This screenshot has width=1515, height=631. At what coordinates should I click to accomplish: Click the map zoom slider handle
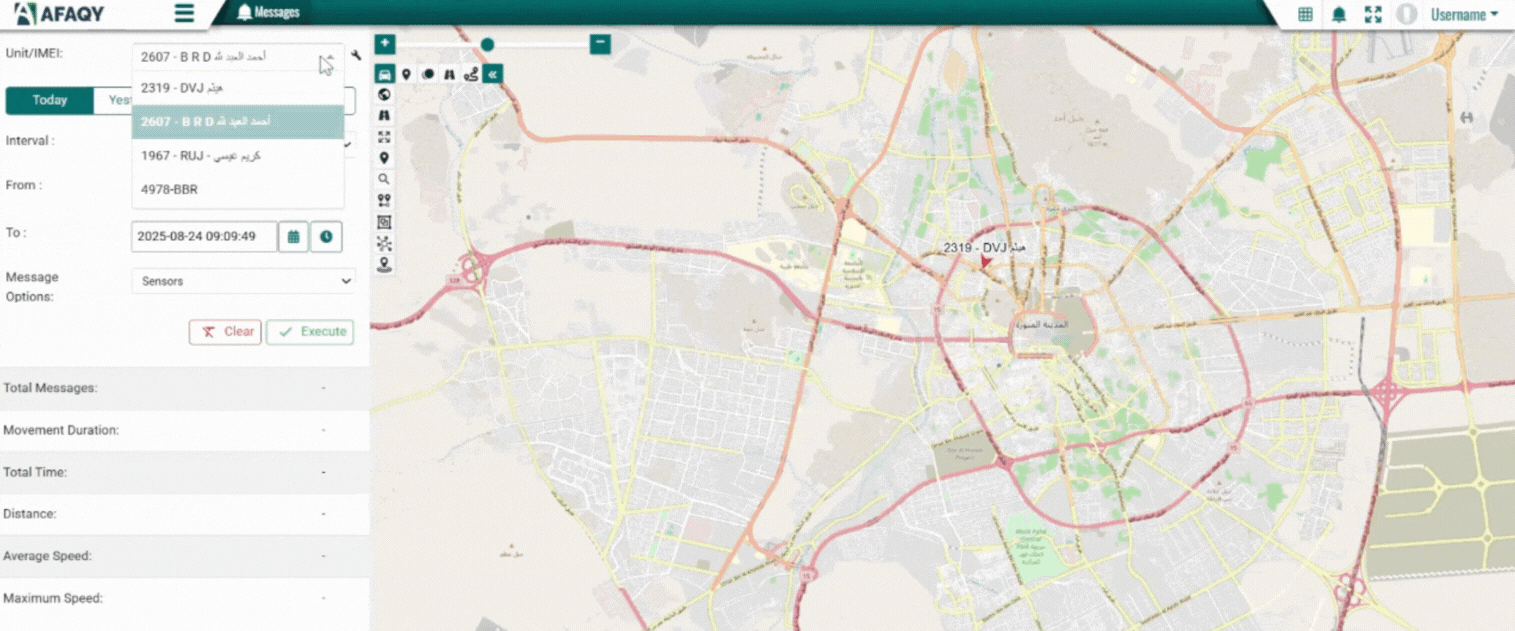pos(487,44)
